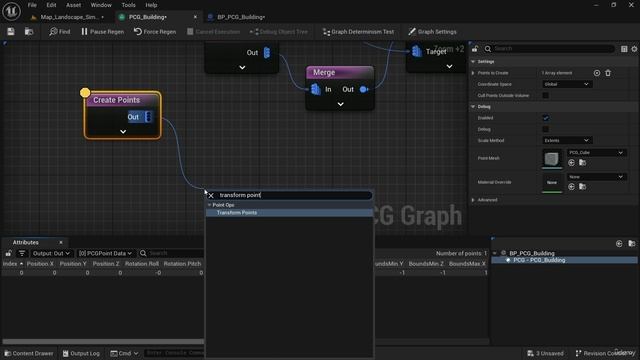The width and height of the screenshot is (640, 360).
Task: Collapse the Debug section
Action: tap(473, 107)
